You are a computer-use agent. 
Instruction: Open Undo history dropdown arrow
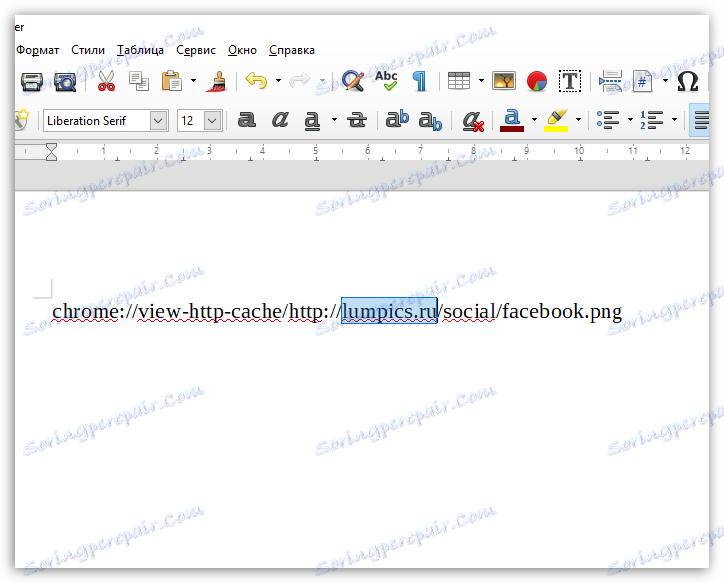pyautogui.click(x=278, y=81)
